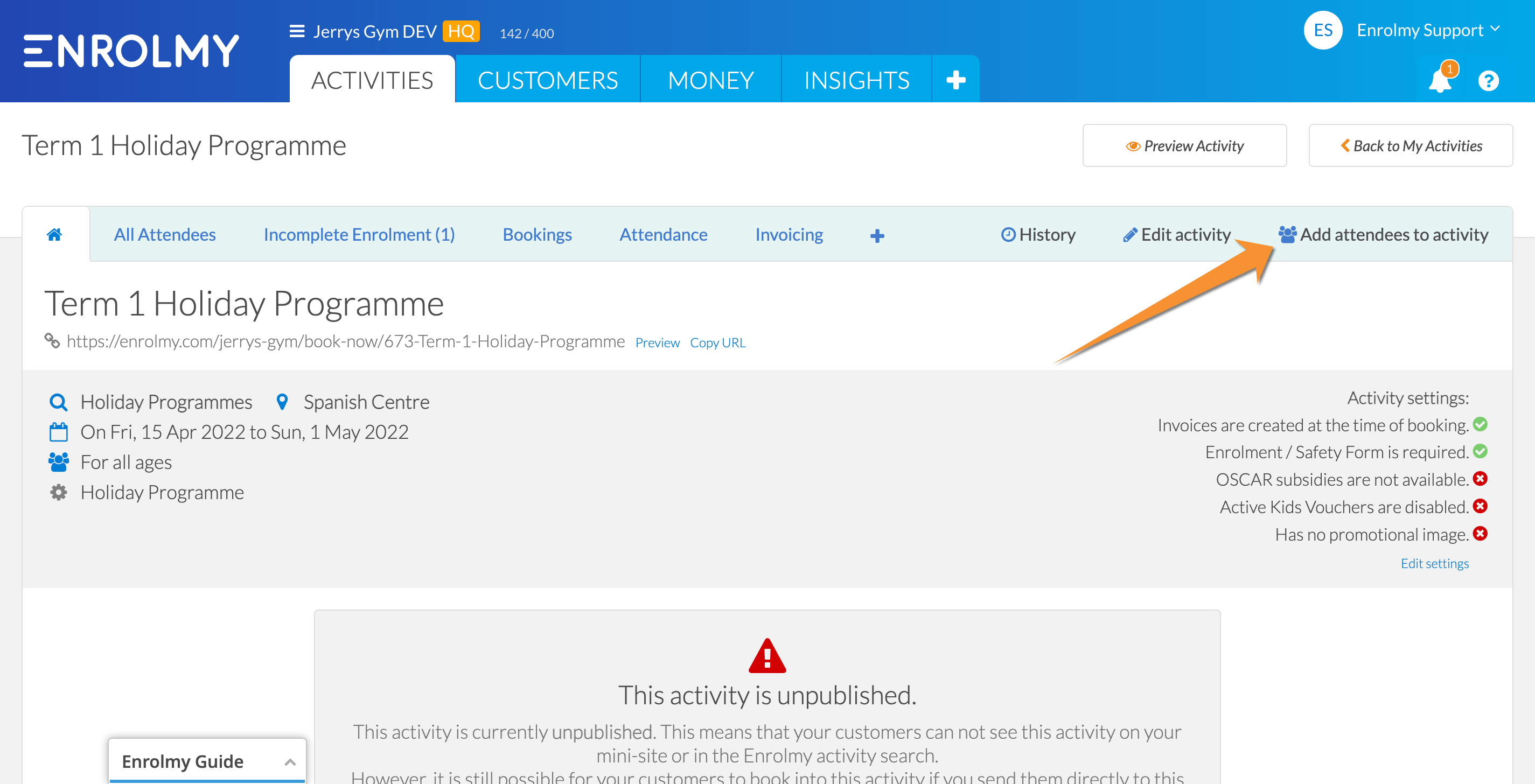Screen dimensions: 1535x784
Task: Open the hamburger menu beside Jerrys Gym DEV
Action: coord(297,31)
